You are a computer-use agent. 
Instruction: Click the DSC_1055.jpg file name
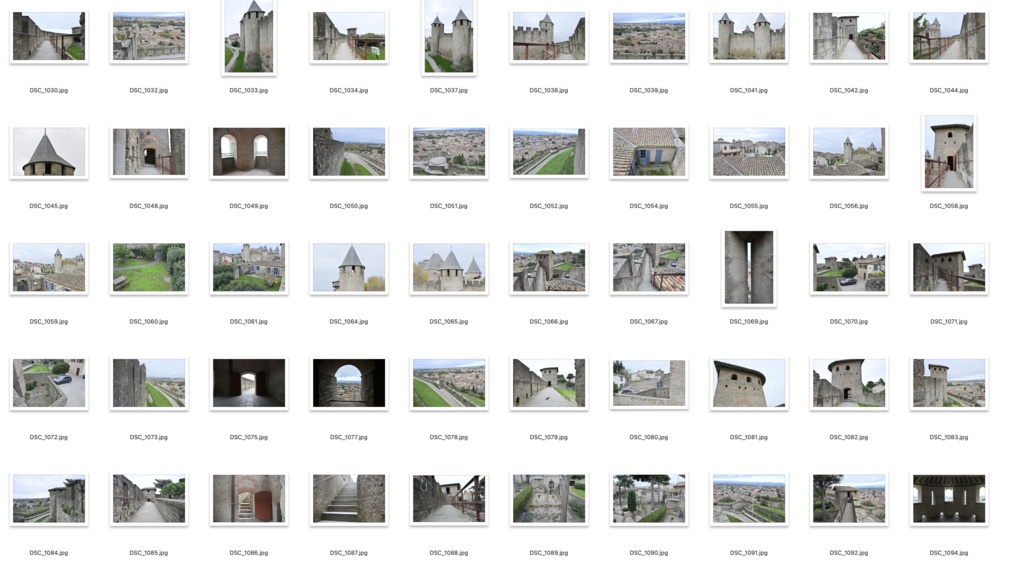(x=748, y=206)
